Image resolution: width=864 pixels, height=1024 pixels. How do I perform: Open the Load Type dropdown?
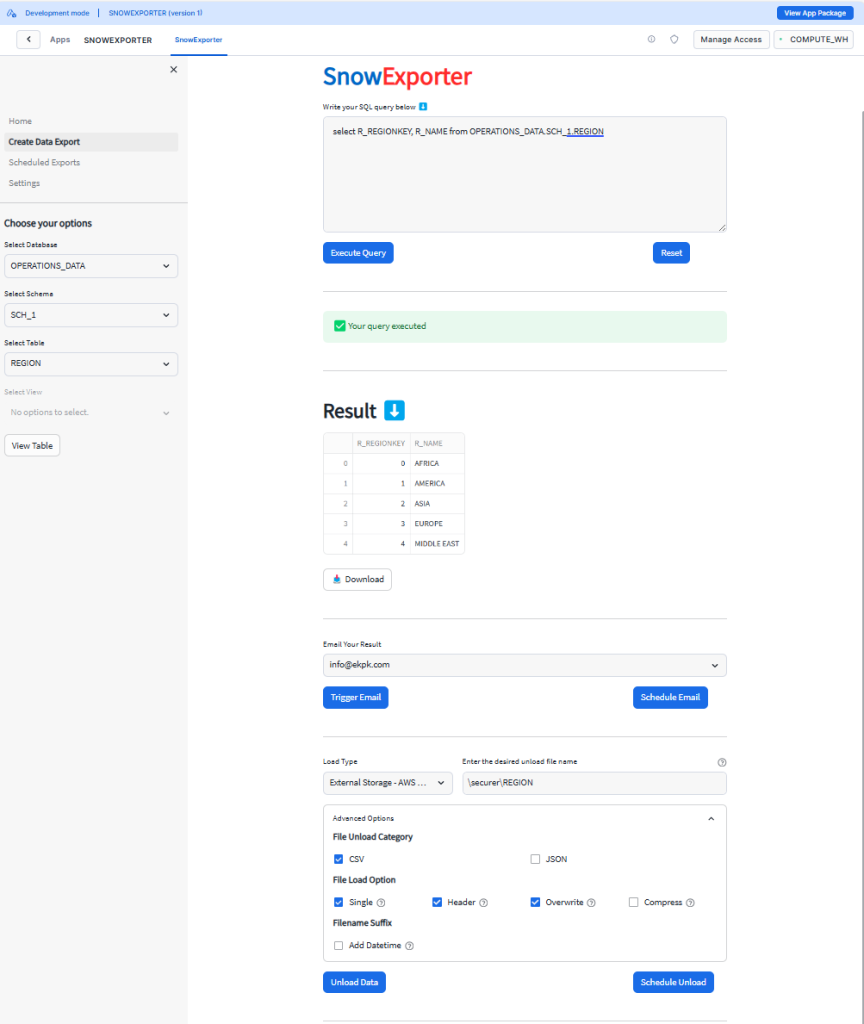(x=388, y=783)
